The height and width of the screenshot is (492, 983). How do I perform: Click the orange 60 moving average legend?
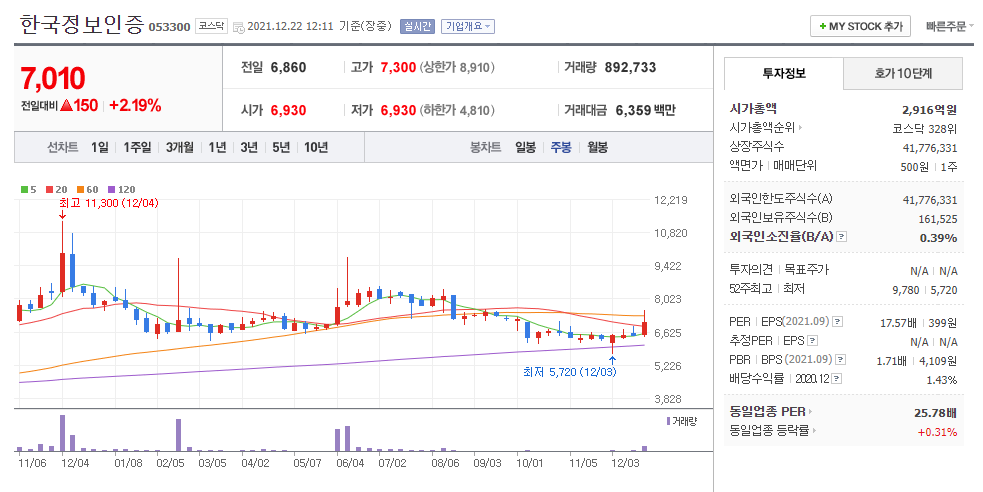pos(88,189)
